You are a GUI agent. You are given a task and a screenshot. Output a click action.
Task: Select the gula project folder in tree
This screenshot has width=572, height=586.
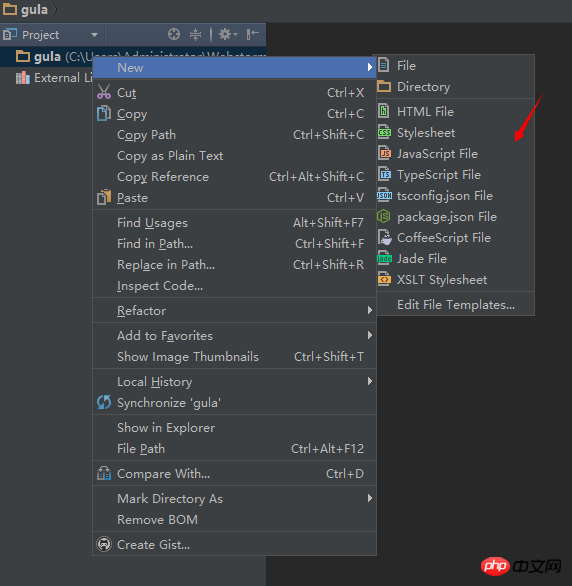click(x=47, y=57)
